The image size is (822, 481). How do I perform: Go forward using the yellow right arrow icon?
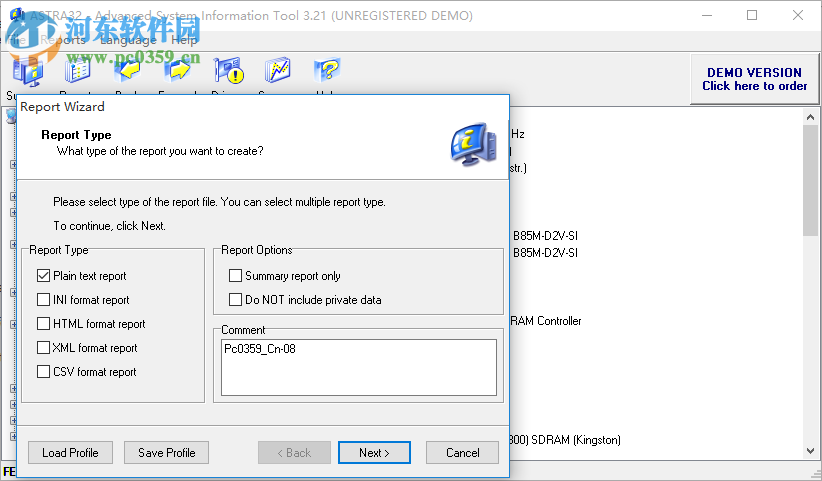click(178, 70)
